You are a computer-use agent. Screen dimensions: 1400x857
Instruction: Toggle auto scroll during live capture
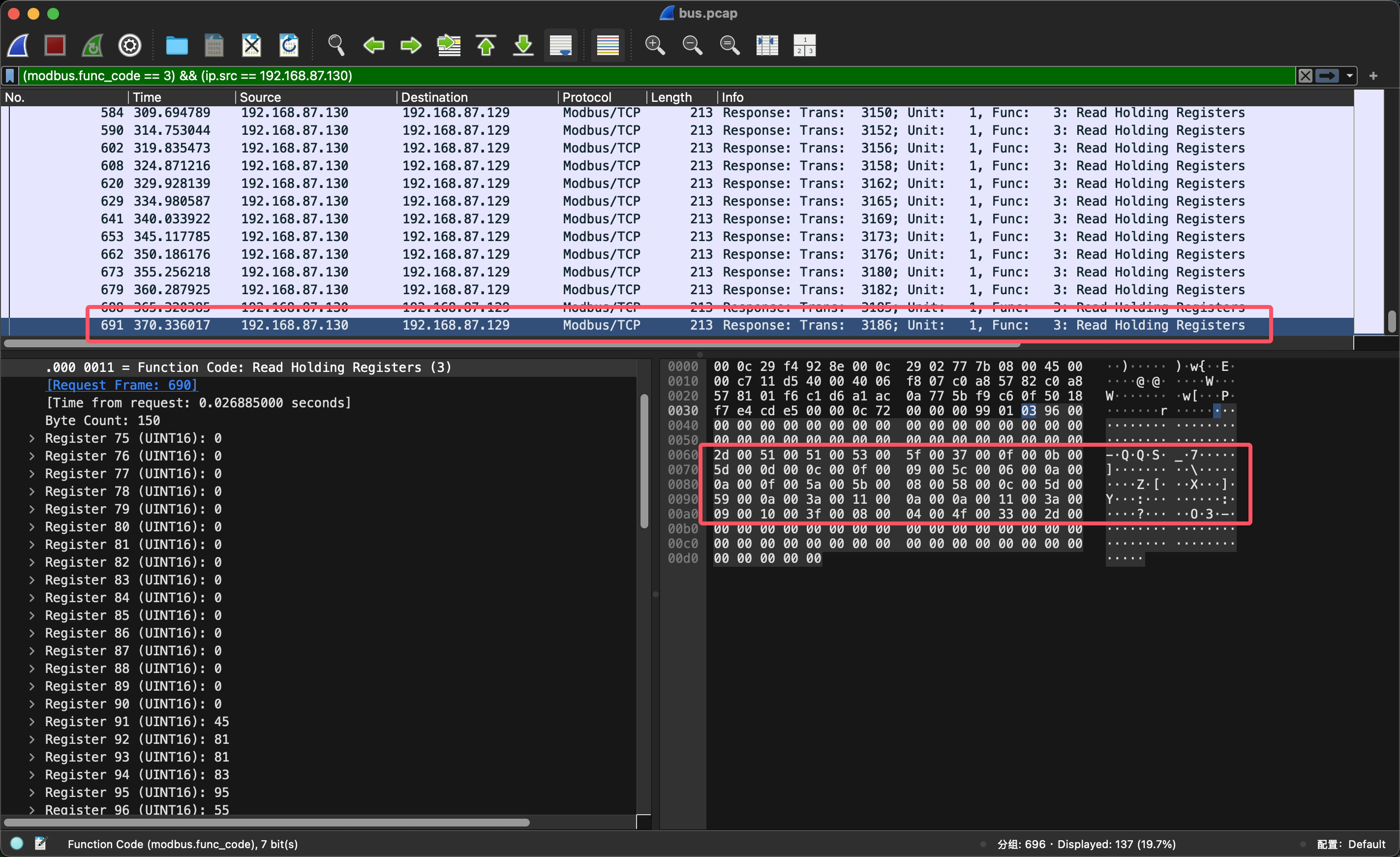(x=560, y=45)
